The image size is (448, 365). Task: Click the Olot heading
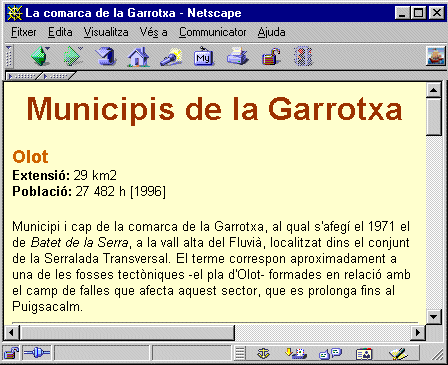(30, 157)
